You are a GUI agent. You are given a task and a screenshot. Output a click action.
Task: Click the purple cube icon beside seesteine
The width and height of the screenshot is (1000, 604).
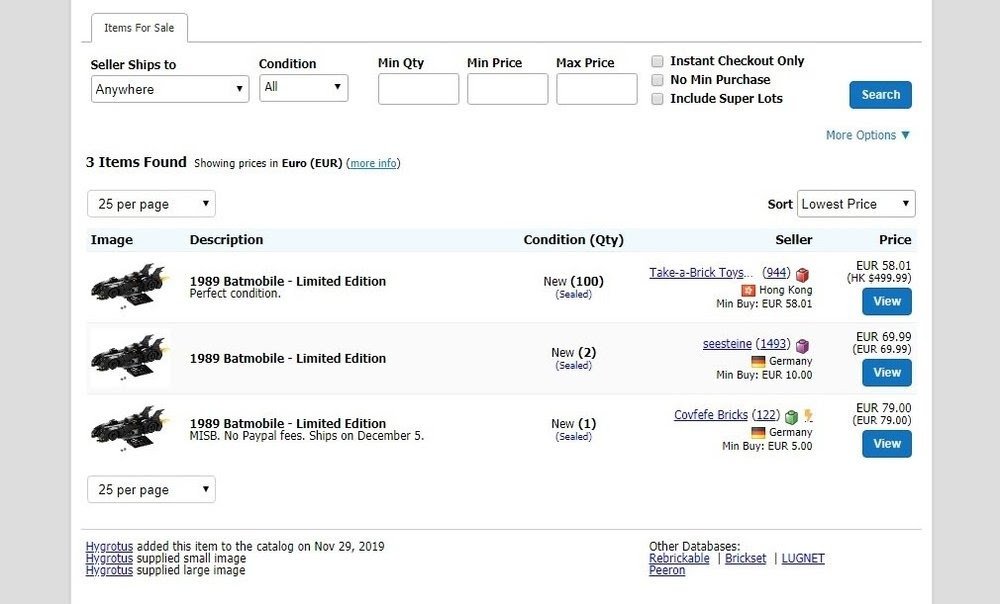[802, 346]
